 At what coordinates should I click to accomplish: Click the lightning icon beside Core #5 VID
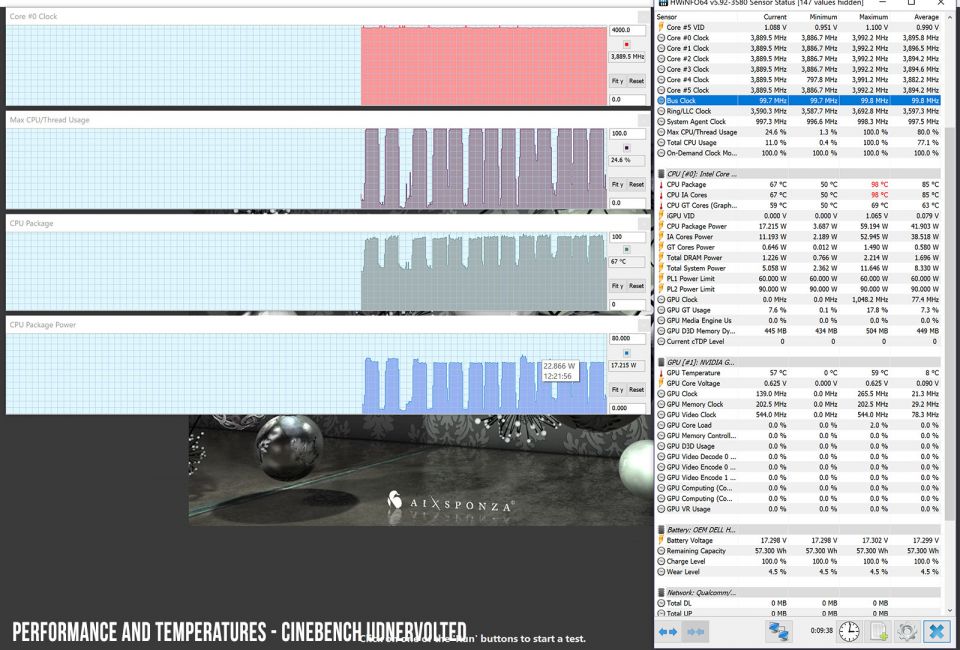[661, 28]
